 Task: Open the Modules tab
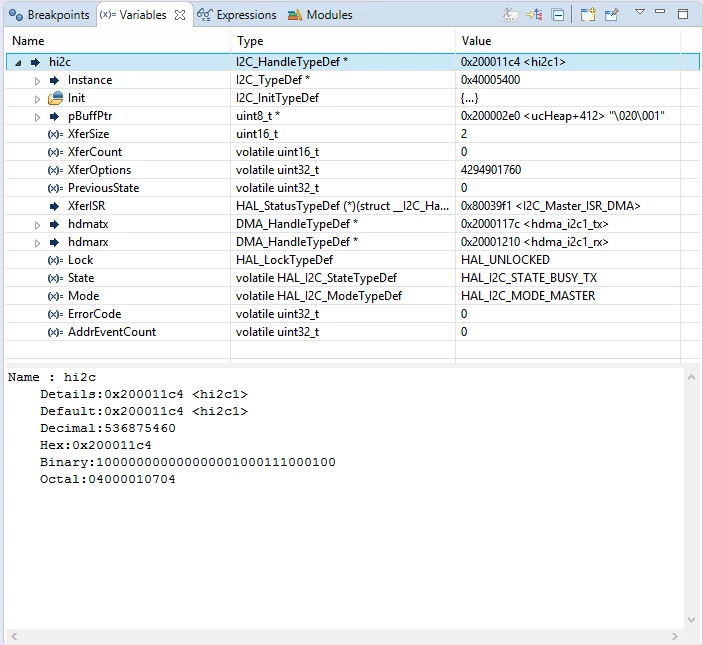pyautogui.click(x=320, y=15)
